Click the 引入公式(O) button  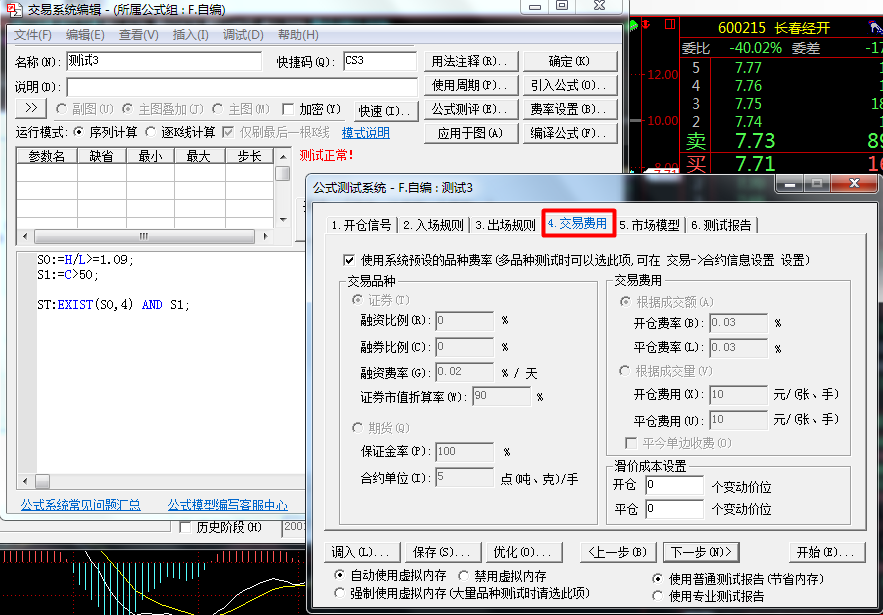[569, 85]
